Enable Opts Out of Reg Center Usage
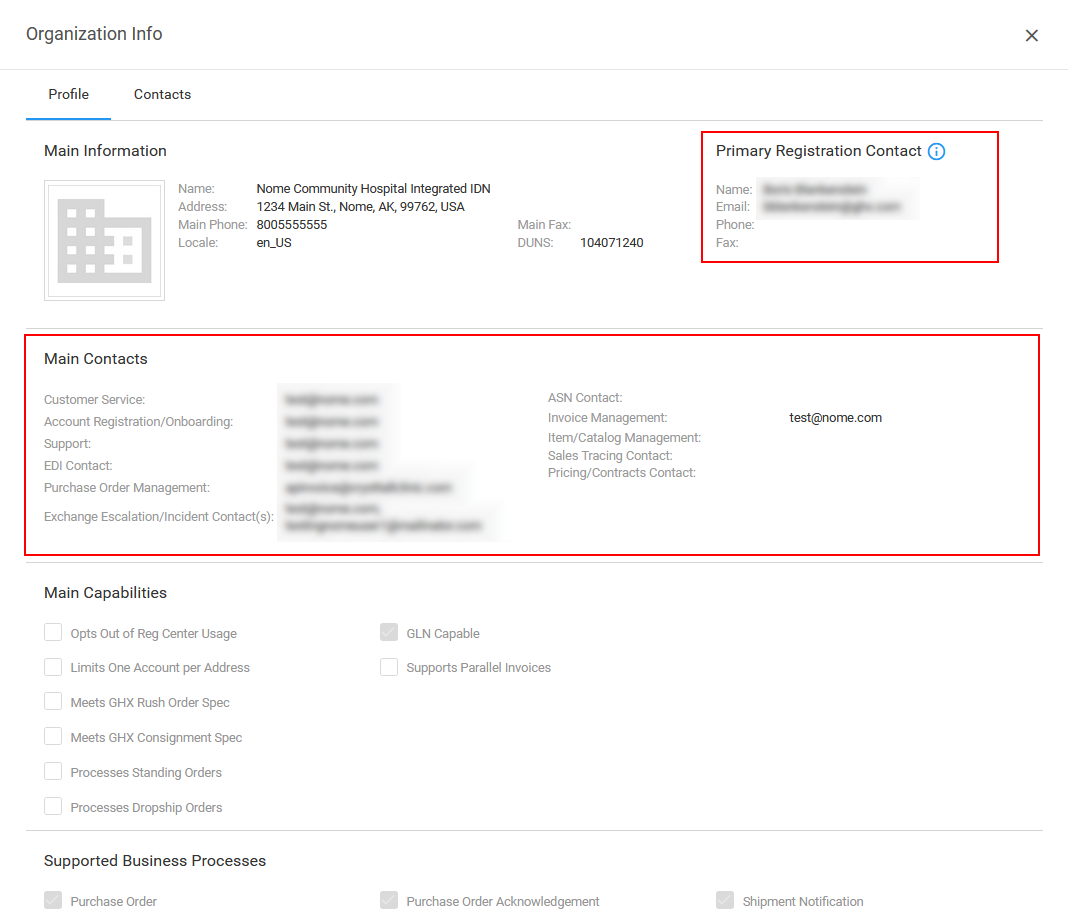This screenshot has width=1068, height=912. [x=53, y=633]
